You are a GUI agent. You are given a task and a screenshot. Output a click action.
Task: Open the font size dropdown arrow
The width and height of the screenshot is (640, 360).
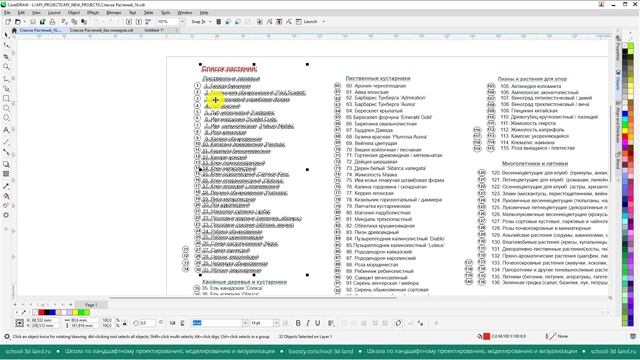276,323
